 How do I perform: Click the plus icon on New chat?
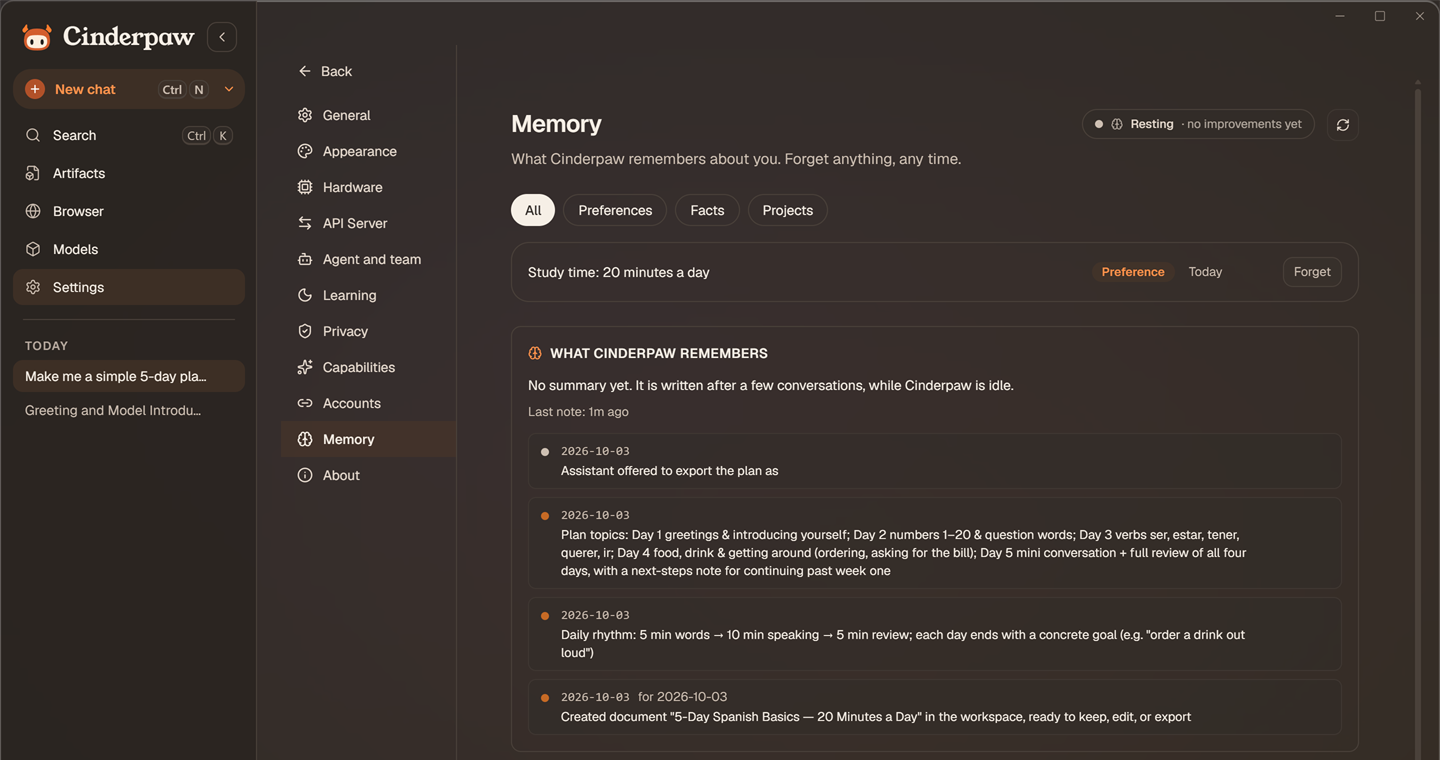click(35, 89)
